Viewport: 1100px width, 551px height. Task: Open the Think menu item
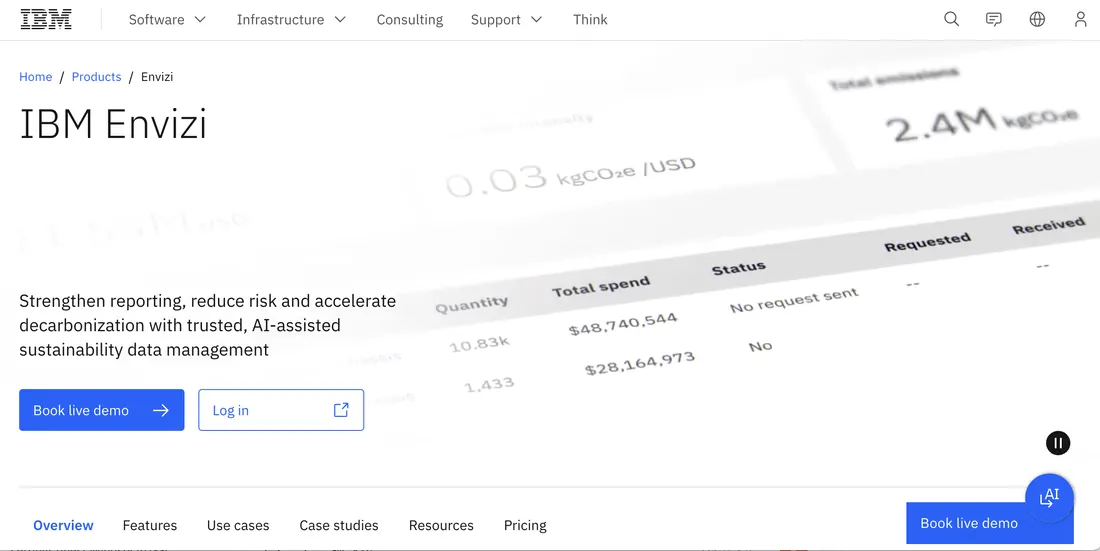(590, 20)
